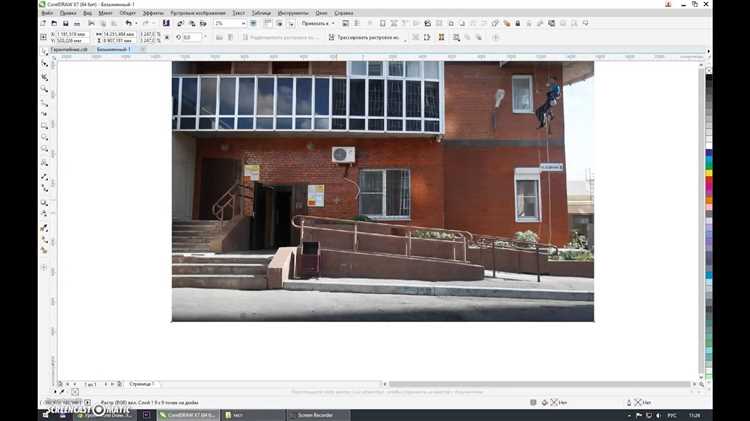Click the horizontal scrollbar below canvas
Viewport: 750px width, 421px height.
(x=540, y=384)
